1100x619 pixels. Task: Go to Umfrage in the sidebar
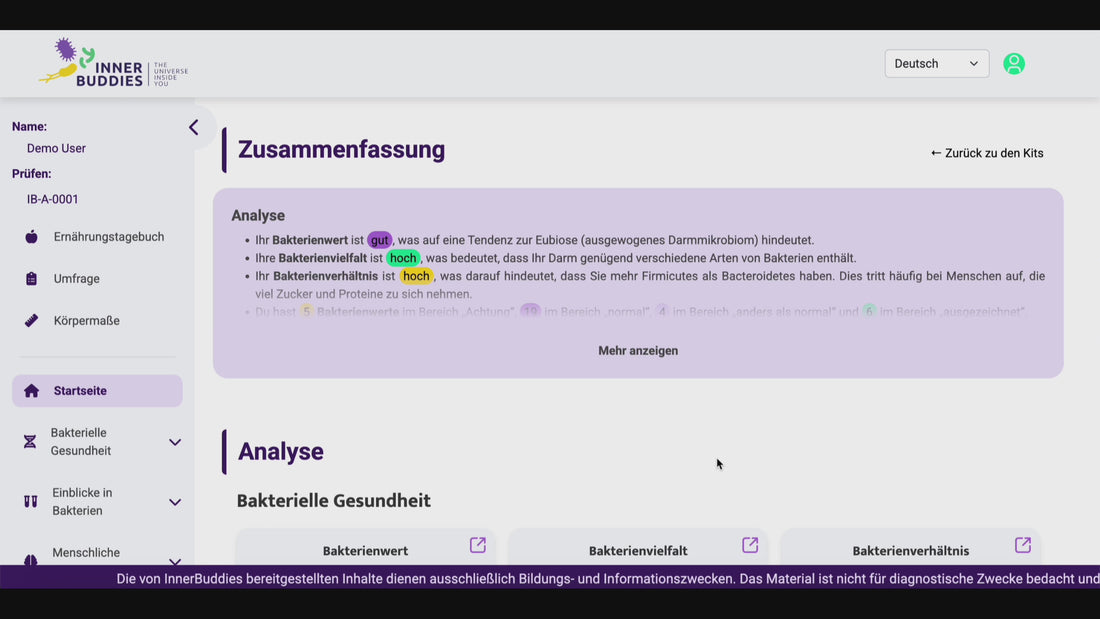76,279
